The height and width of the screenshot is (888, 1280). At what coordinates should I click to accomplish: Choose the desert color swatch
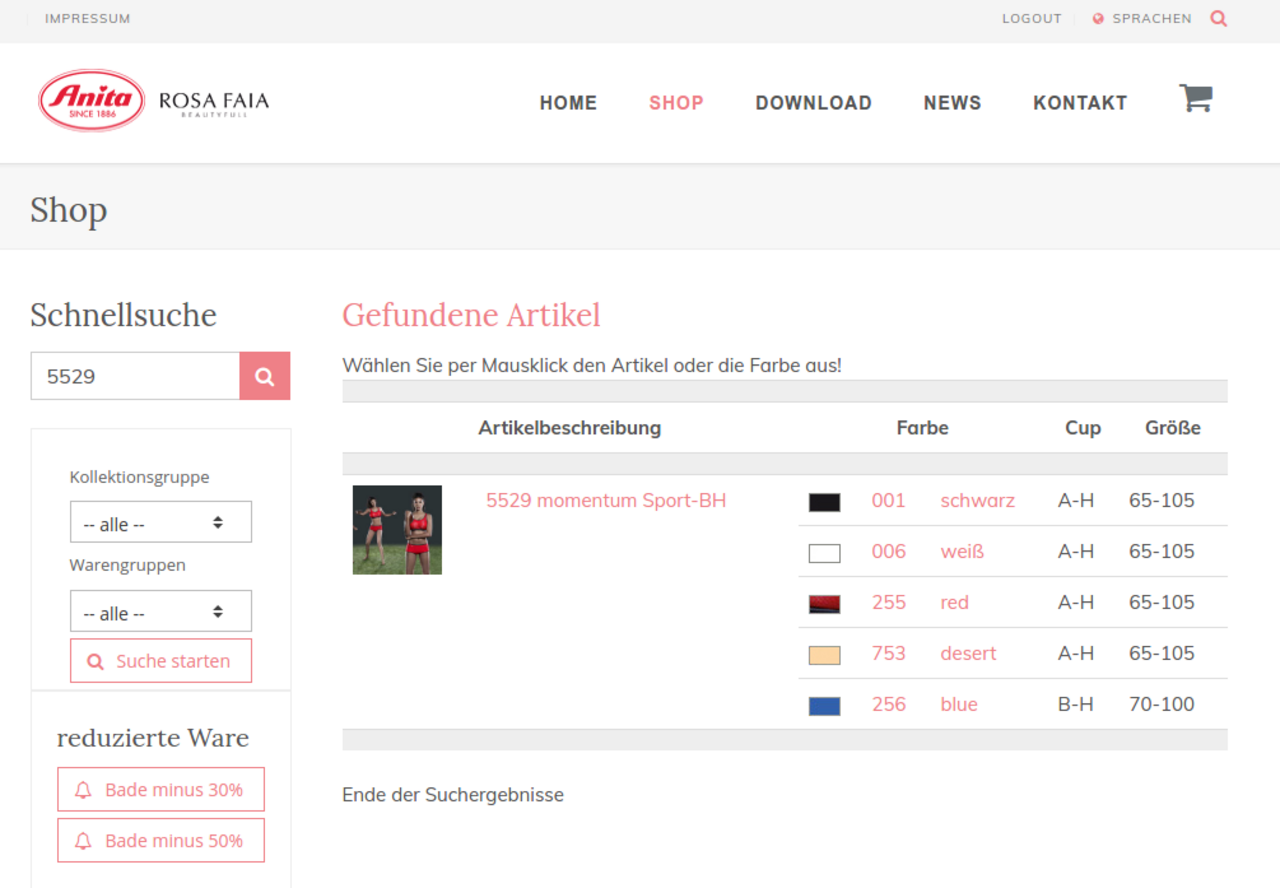tap(824, 655)
